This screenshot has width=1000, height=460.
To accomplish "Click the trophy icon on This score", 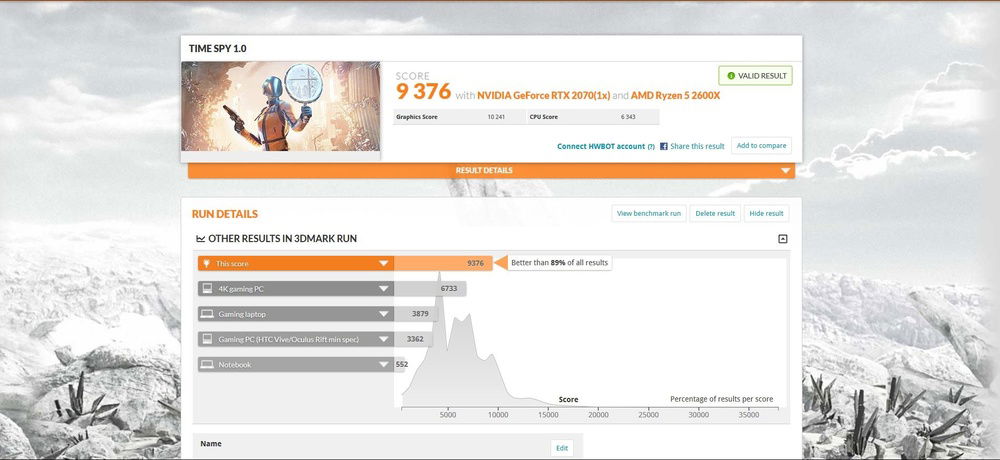I will 207,263.
